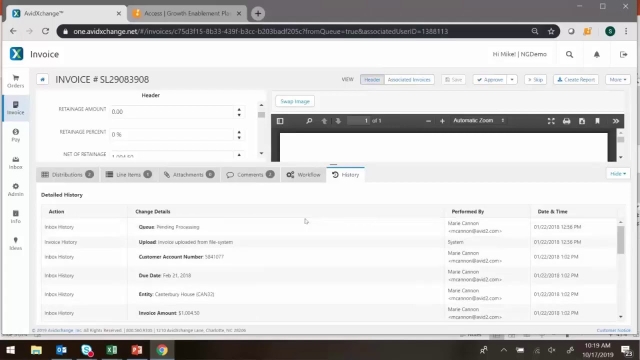Open the Chrome menu three dots
This screenshot has width=640, height=360.
(x=626, y=31)
